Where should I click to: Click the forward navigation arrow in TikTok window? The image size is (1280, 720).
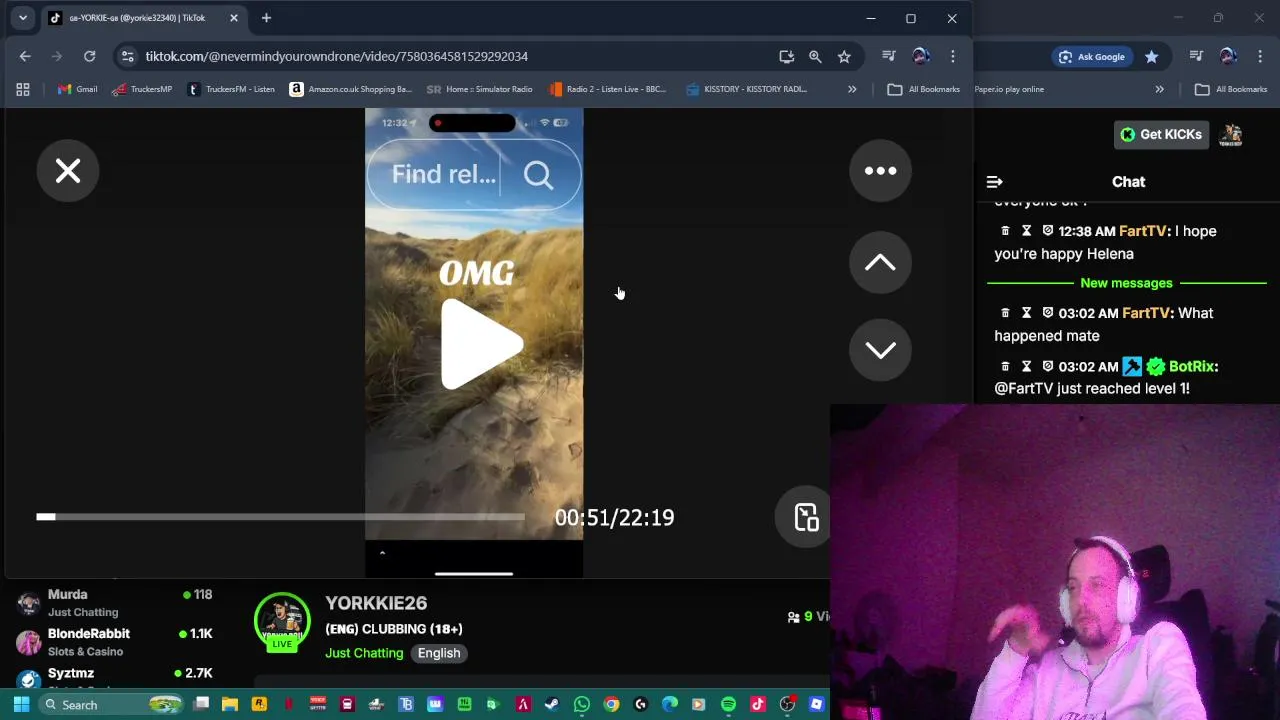pyautogui.click(x=57, y=56)
